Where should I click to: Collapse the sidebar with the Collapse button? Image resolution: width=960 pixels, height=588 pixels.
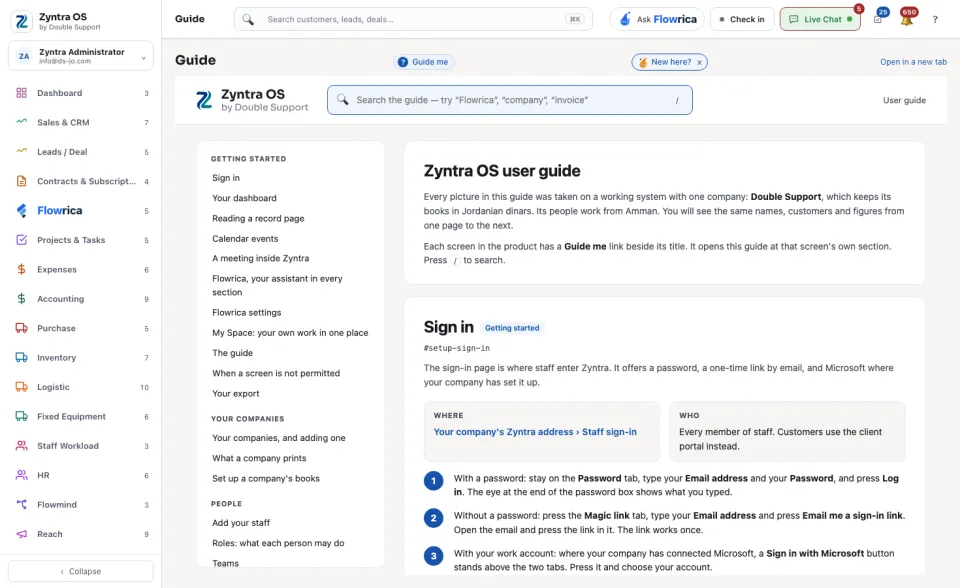(x=81, y=571)
